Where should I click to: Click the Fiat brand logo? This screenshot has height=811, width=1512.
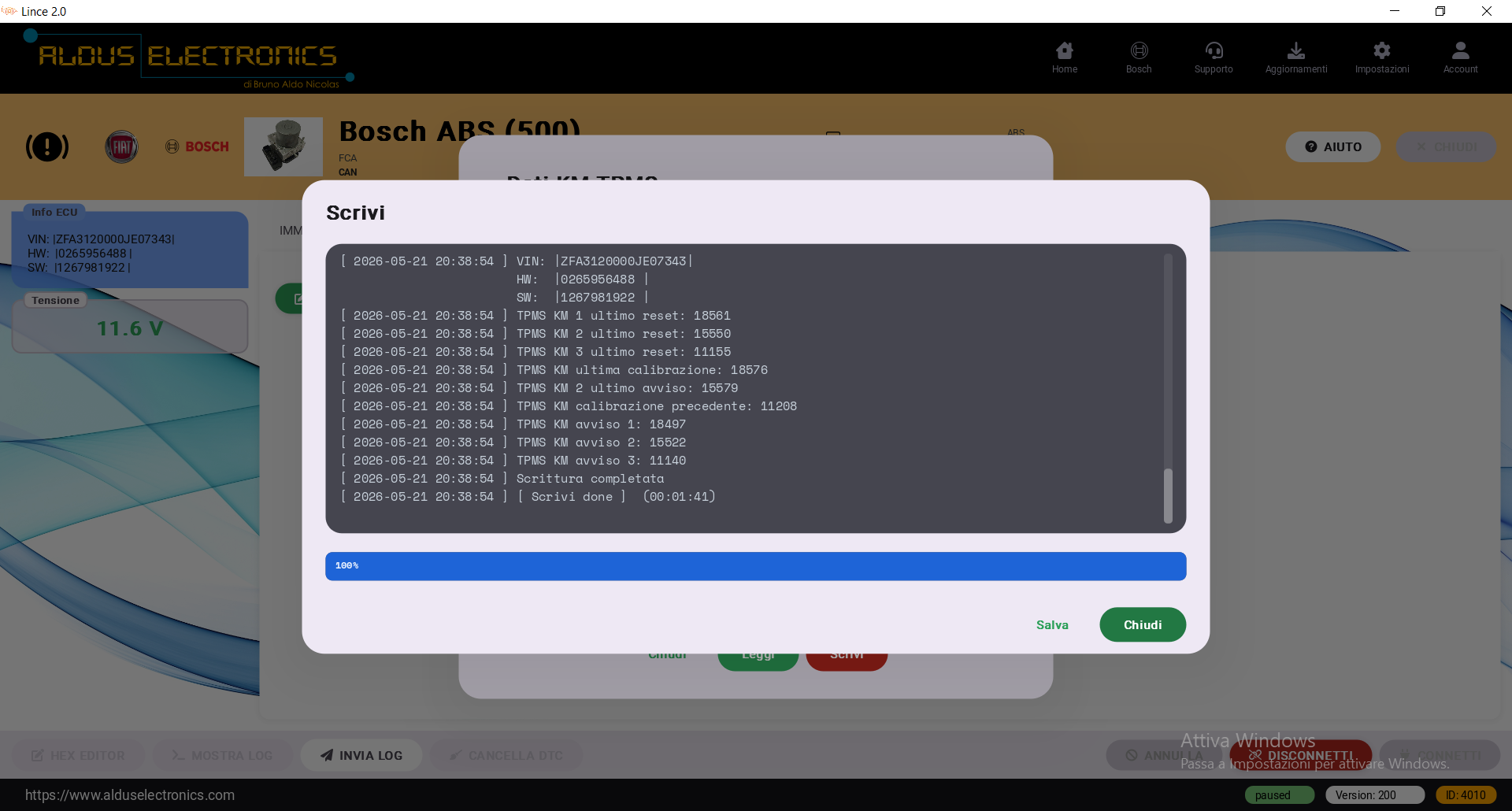click(x=121, y=146)
